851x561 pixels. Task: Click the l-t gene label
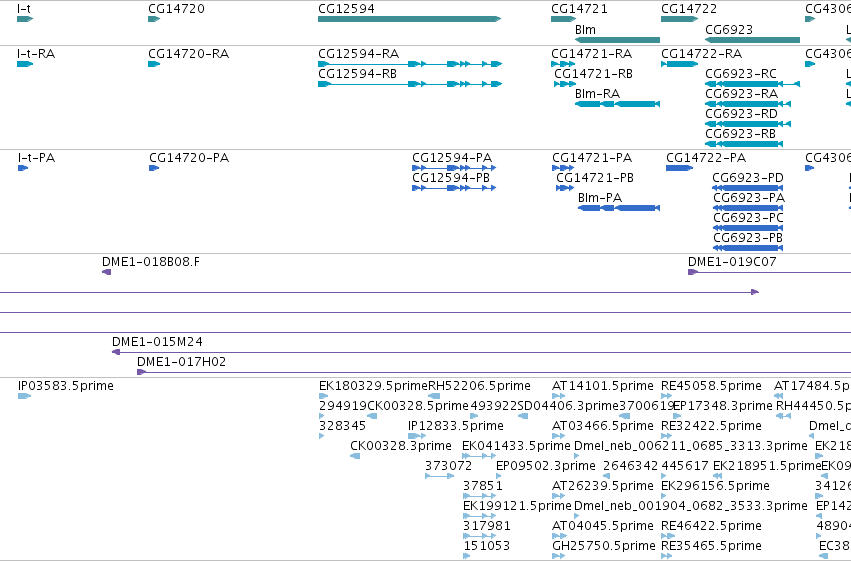click(x=24, y=9)
